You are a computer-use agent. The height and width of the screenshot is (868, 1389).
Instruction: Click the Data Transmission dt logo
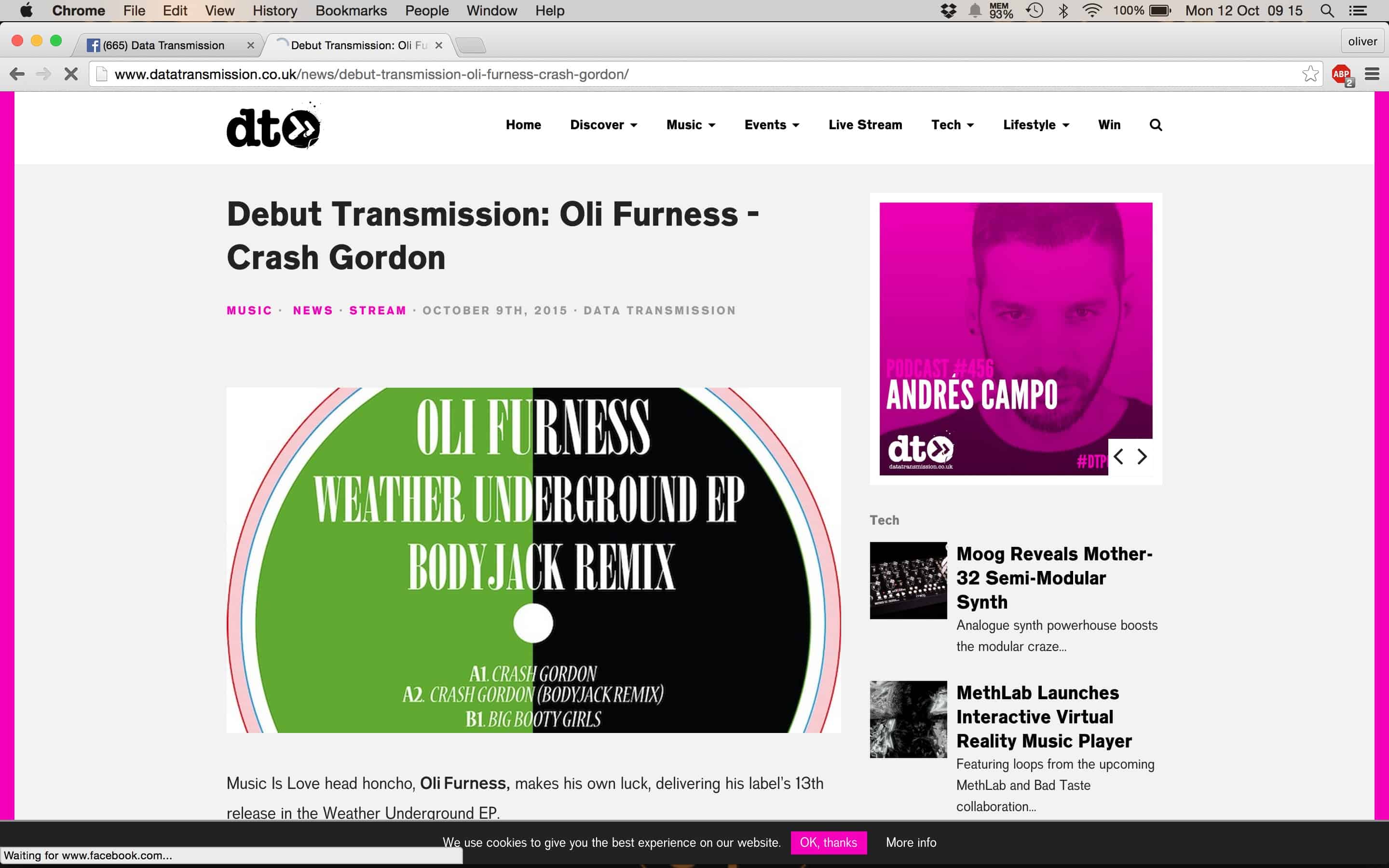pyautogui.click(x=274, y=126)
